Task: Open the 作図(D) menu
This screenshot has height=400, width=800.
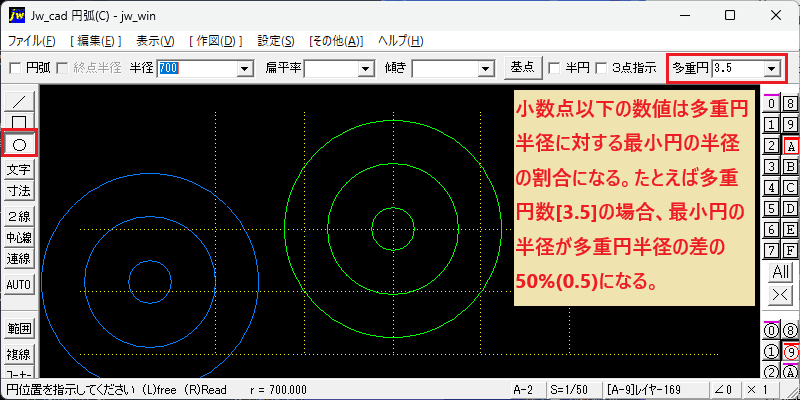Action: tap(216, 41)
